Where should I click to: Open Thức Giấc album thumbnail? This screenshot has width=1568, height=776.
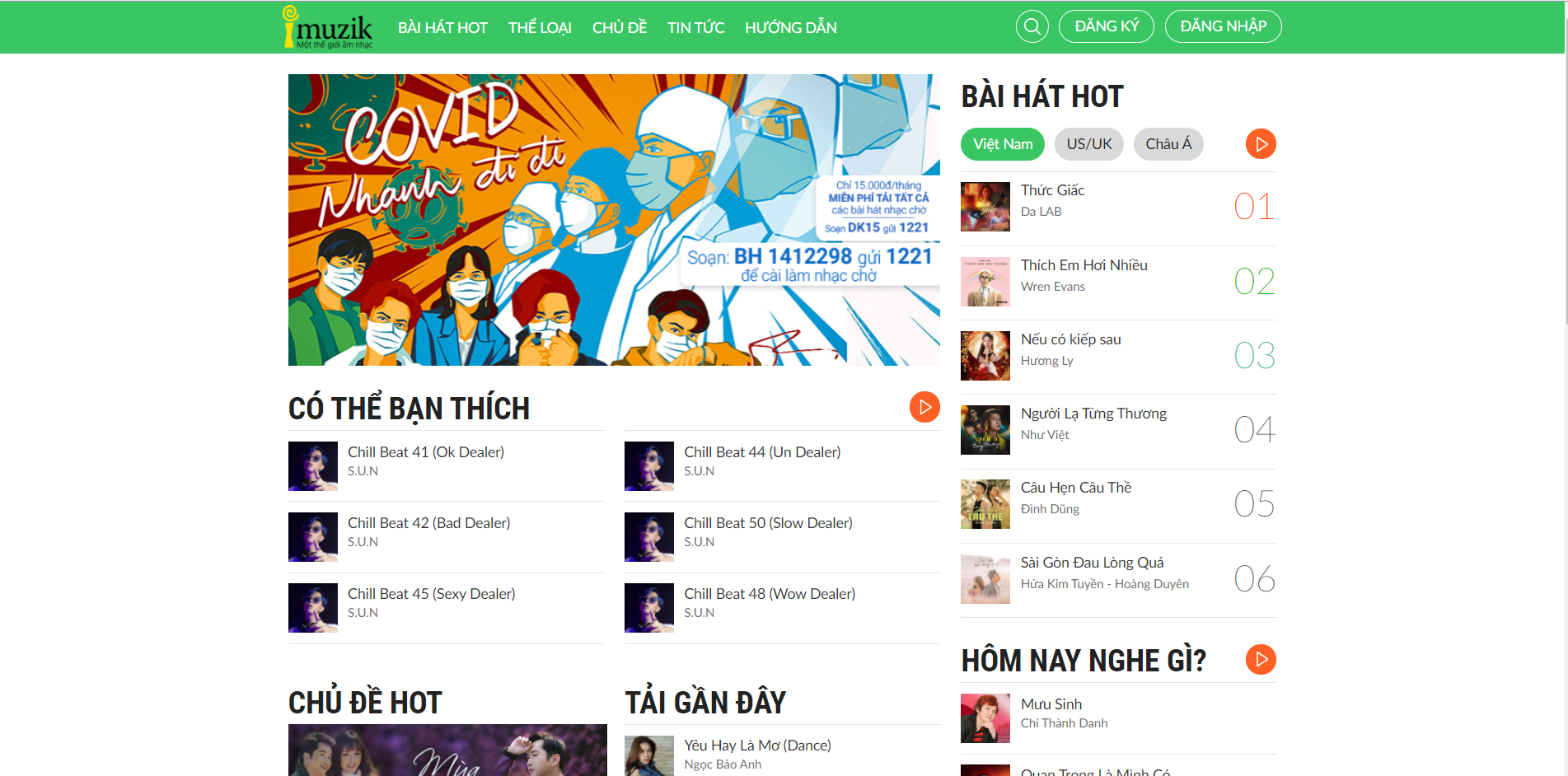[985, 207]
